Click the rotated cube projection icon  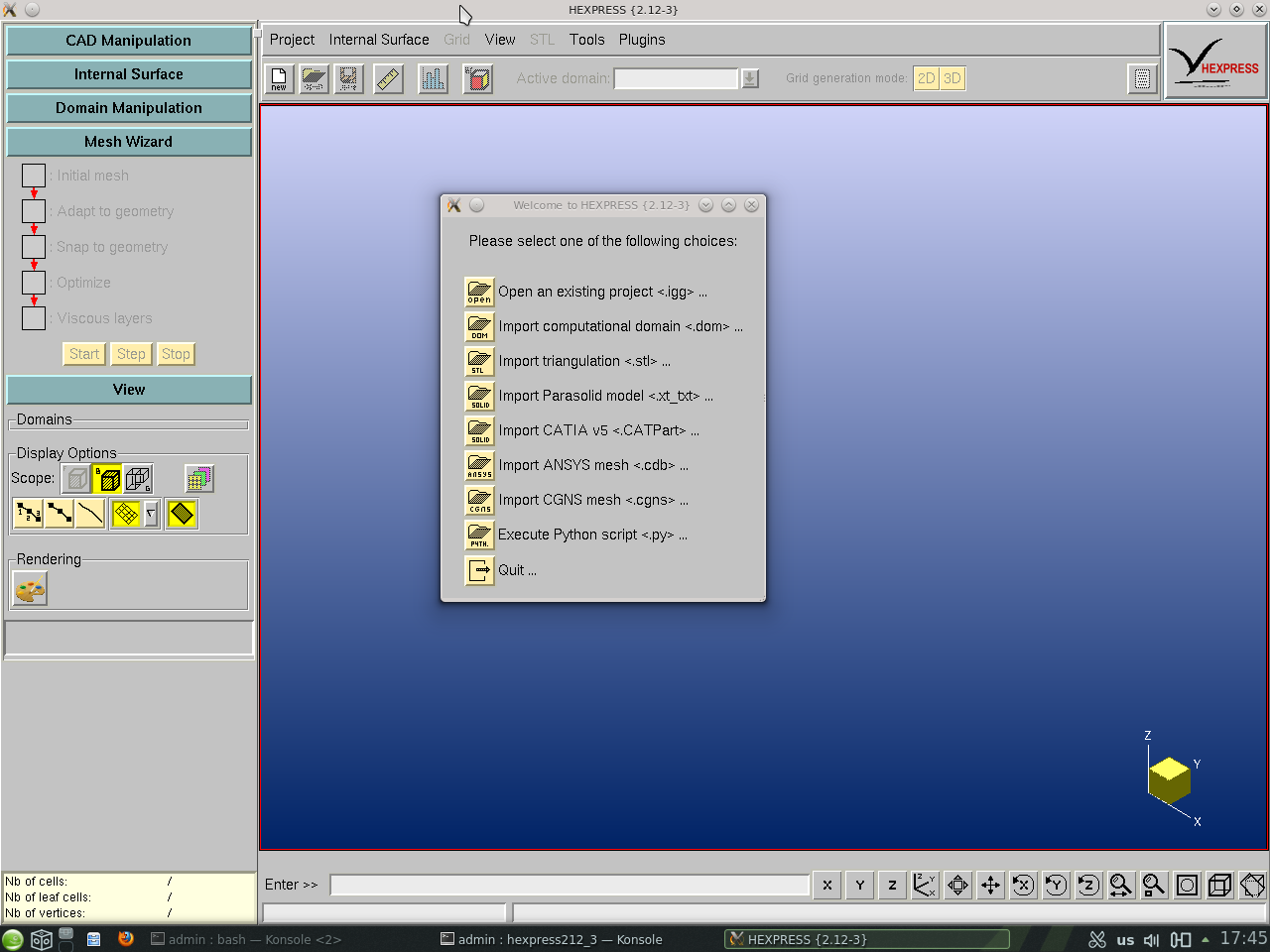point(1252,886)
